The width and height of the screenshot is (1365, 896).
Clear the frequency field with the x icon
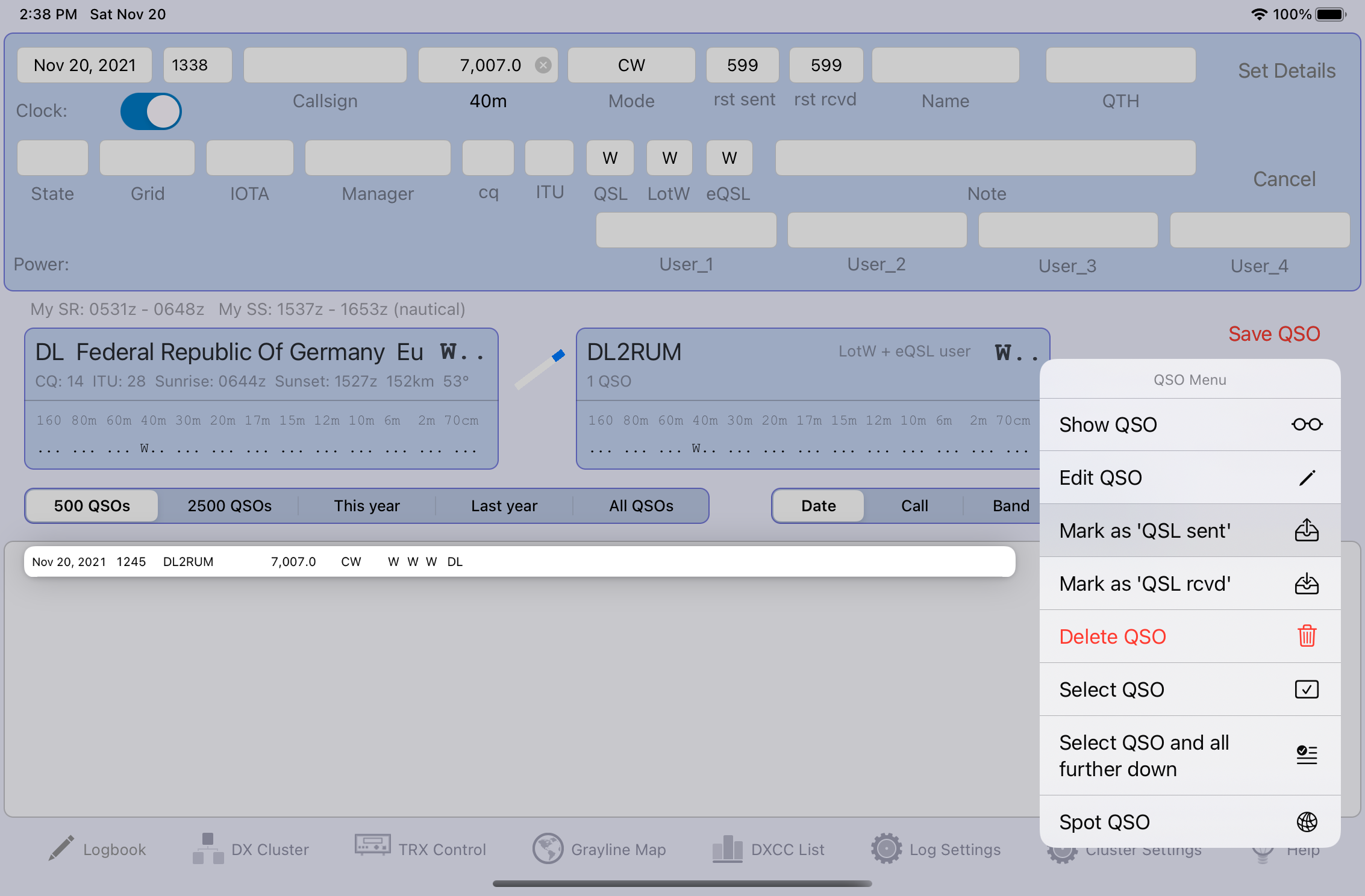pos(543,65)
